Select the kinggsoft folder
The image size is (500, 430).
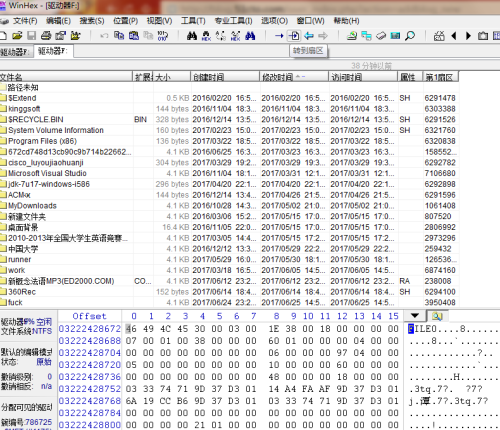point(24,109)
